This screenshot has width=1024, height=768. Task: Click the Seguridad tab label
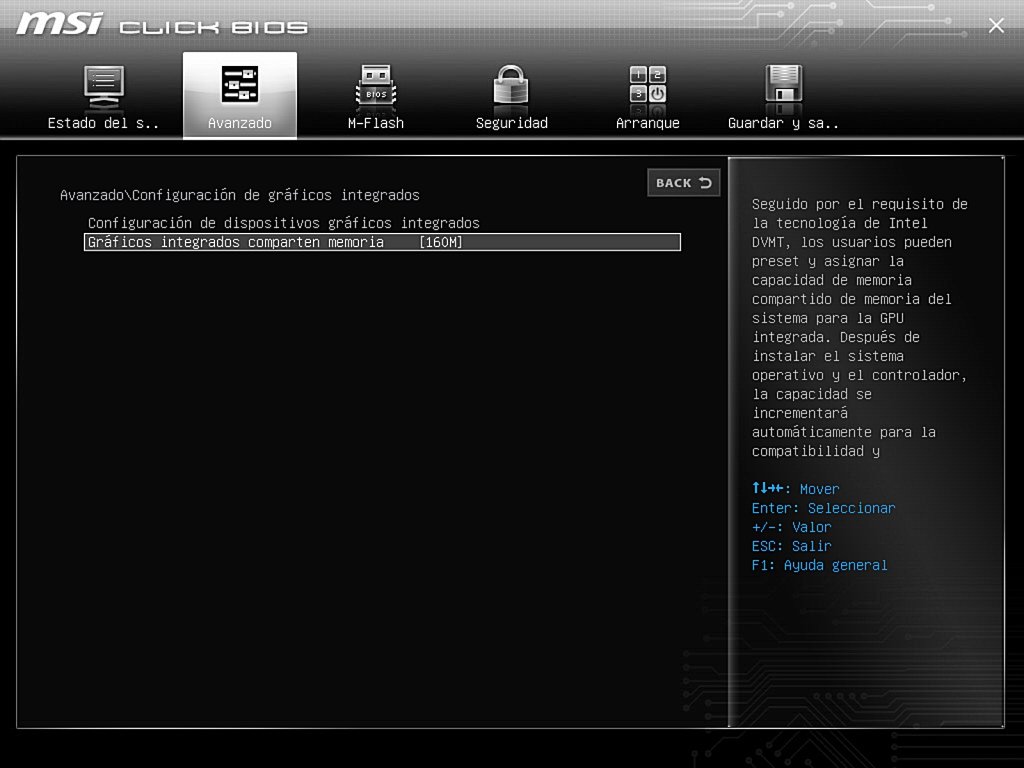tap(511, 123)
